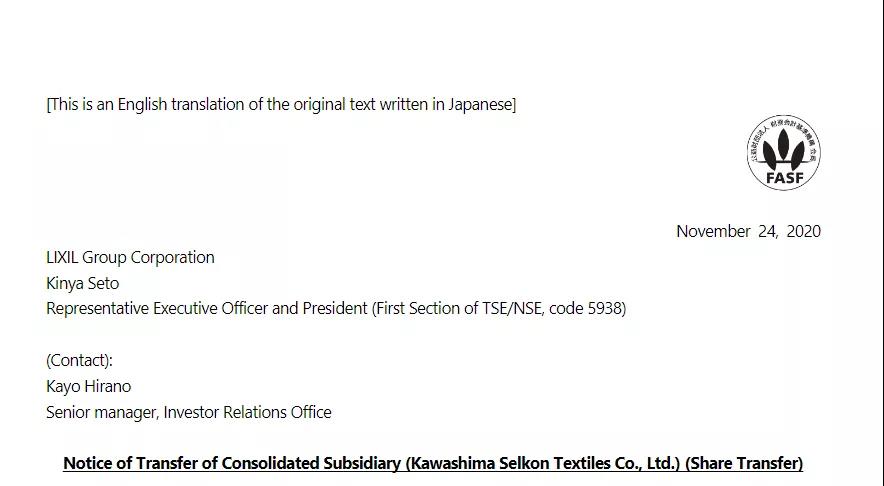Click the name Kayo Hirano
The image size is (884, 486).
[88, 386]
